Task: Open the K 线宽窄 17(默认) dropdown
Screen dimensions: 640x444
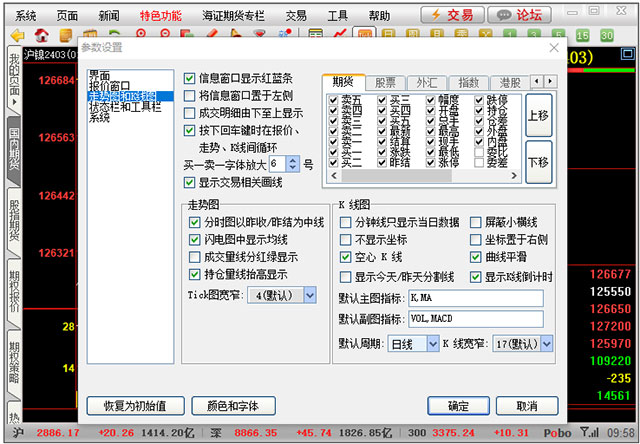Action: [x=547, y=344]
